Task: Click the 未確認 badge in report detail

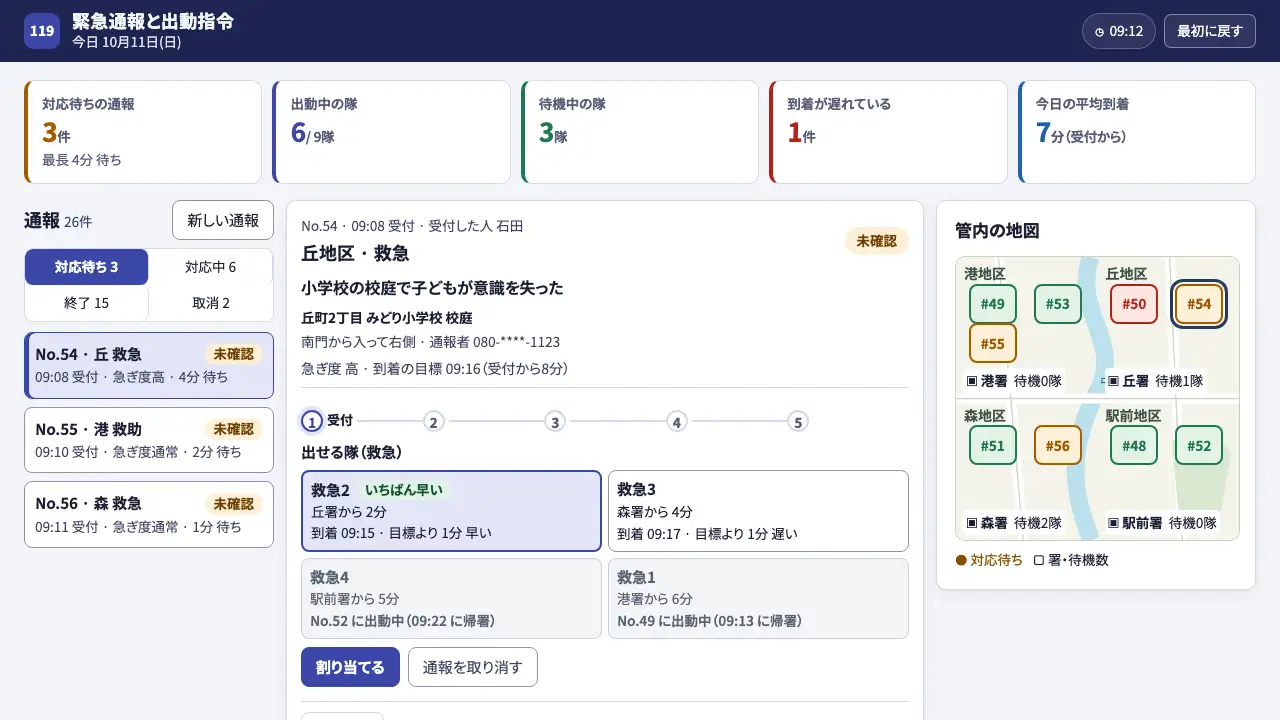Action: 877,241
